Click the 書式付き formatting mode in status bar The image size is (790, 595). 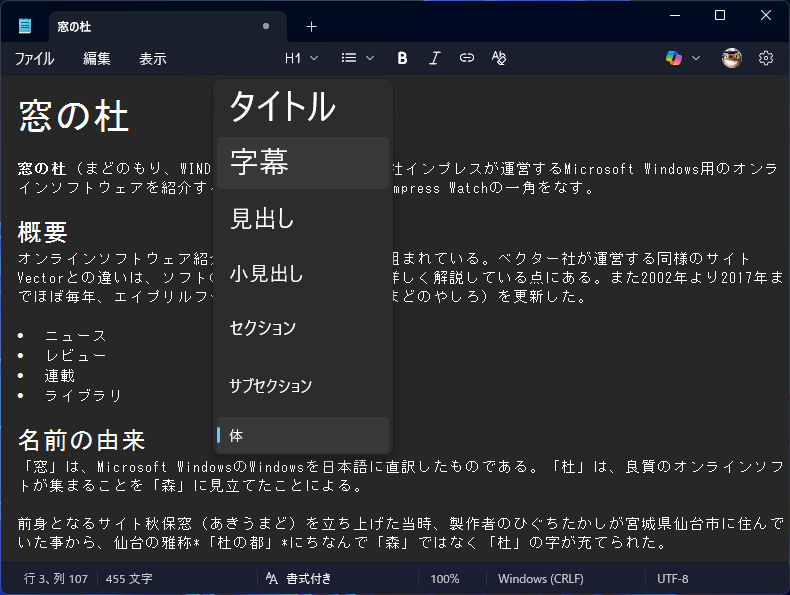[x=298, y=578]
